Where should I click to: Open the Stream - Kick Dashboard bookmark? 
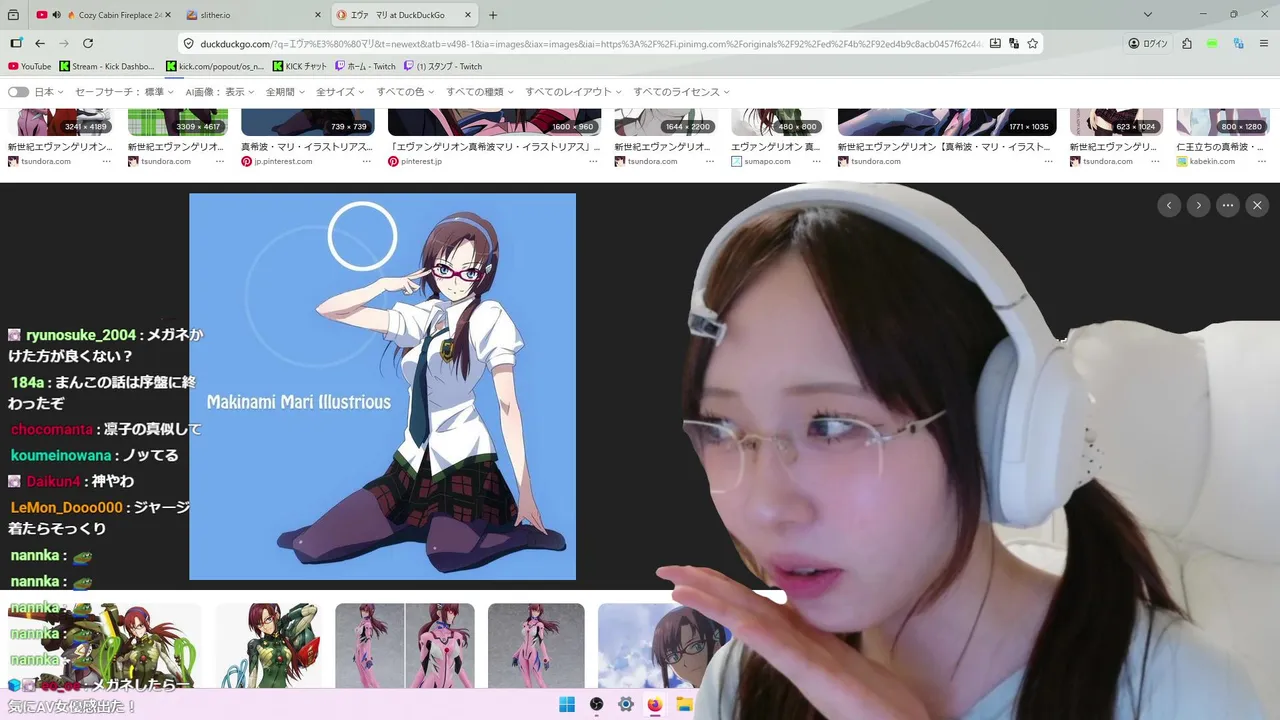pos(107,66)
